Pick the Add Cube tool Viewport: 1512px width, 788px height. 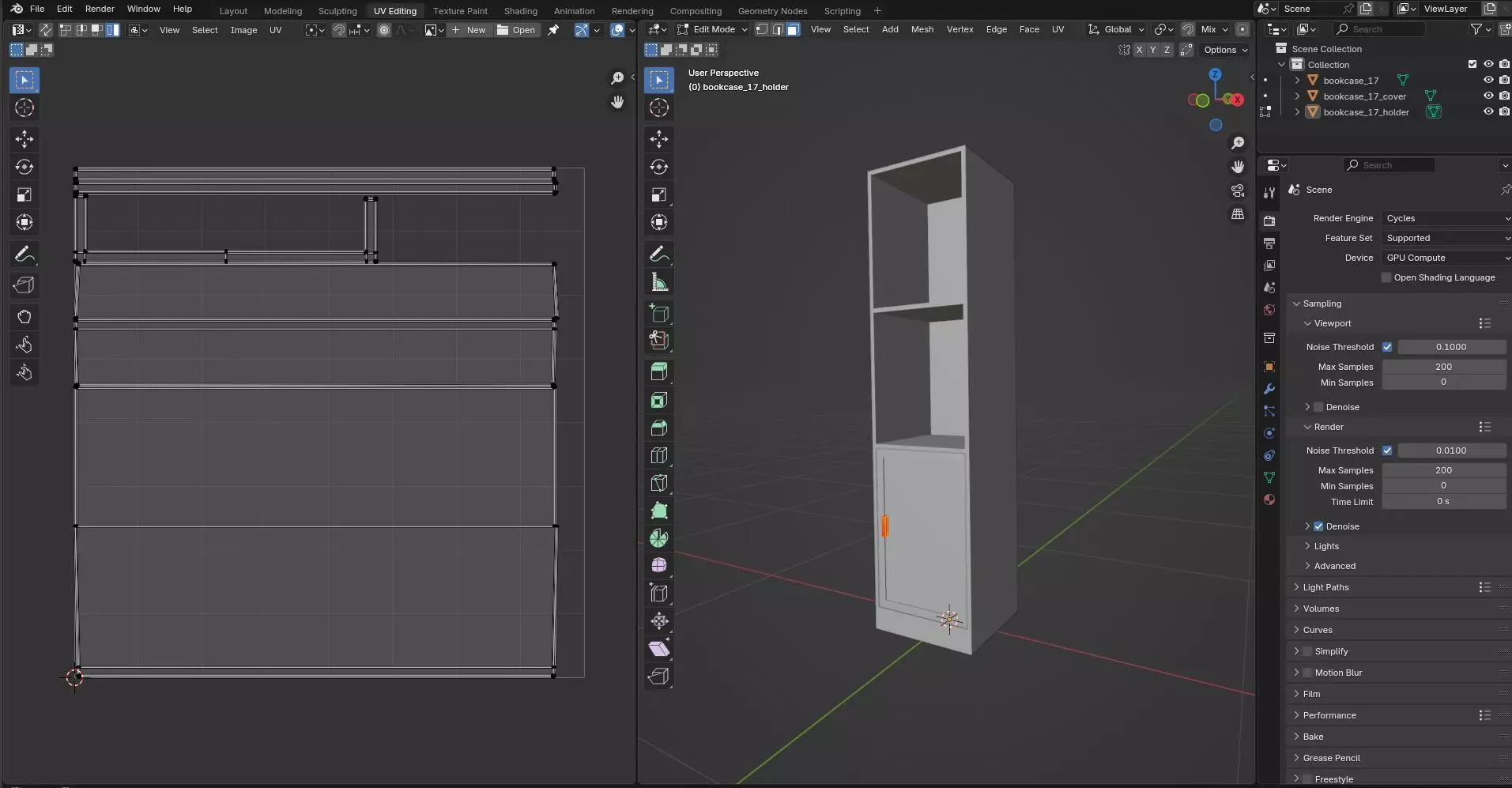[659, 314]
